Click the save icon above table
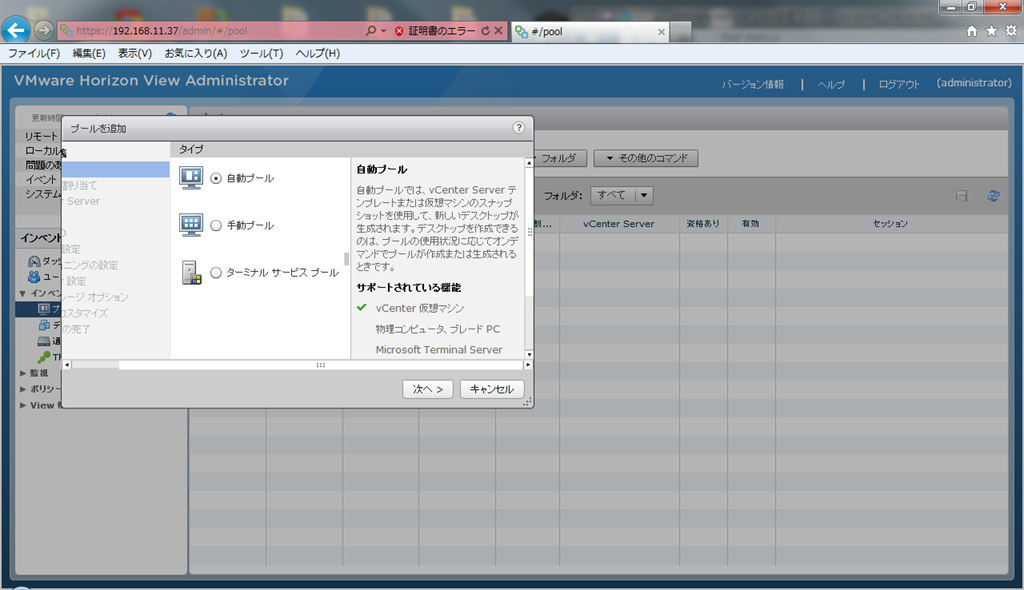Image resolution: width=1024 pixels, height=590 pixels. pos(961,195)
